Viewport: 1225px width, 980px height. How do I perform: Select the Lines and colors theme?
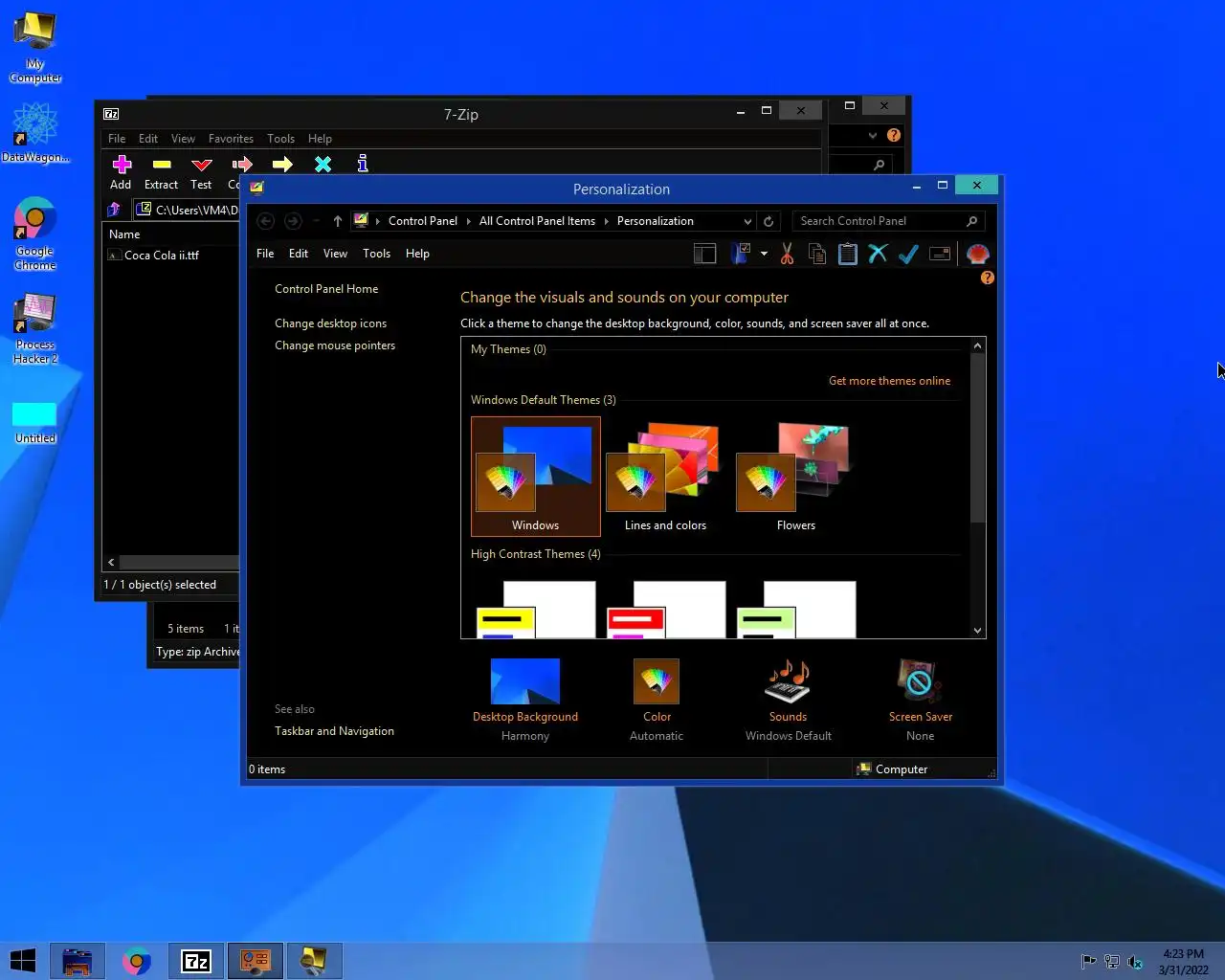665,476
